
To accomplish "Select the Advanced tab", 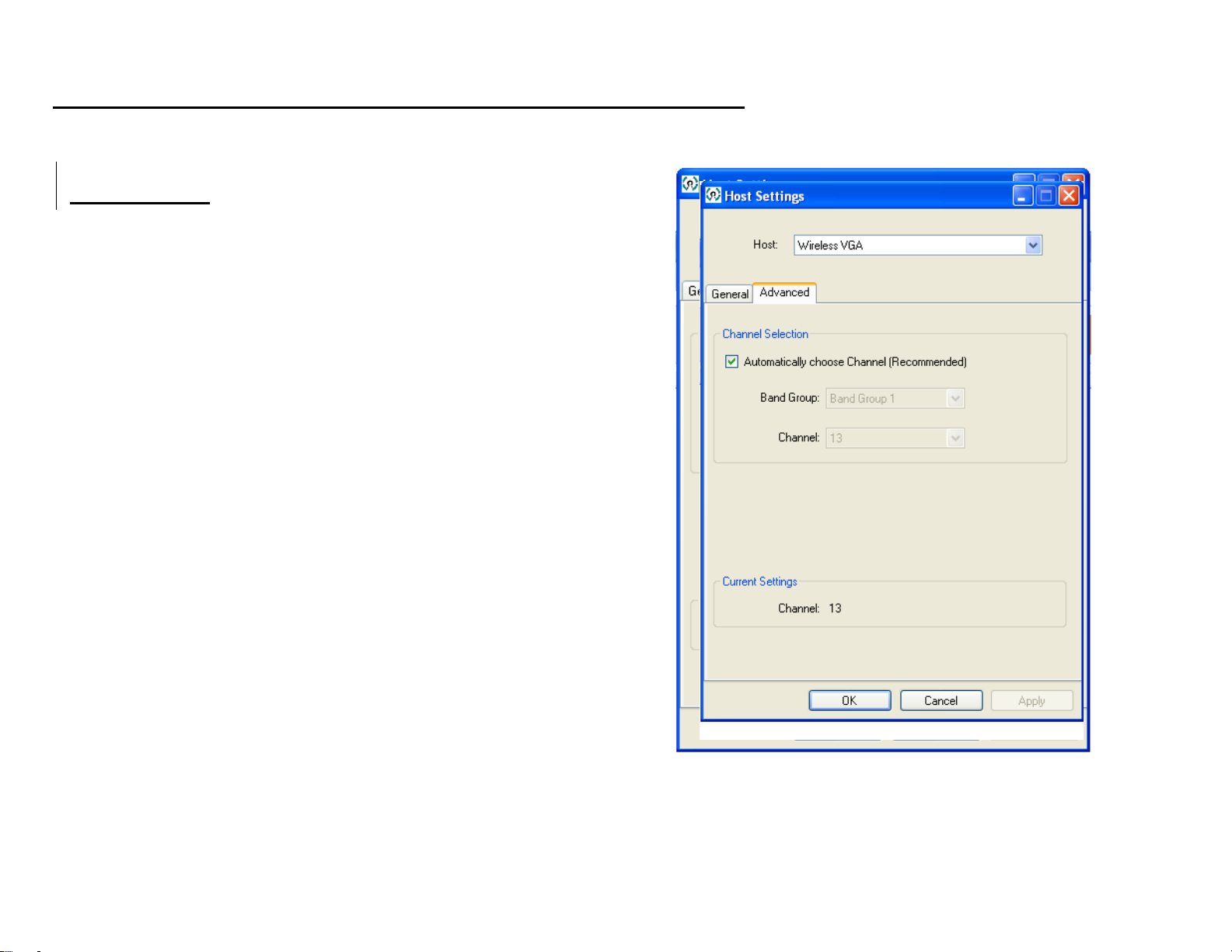I will click(x=784, y=292).
